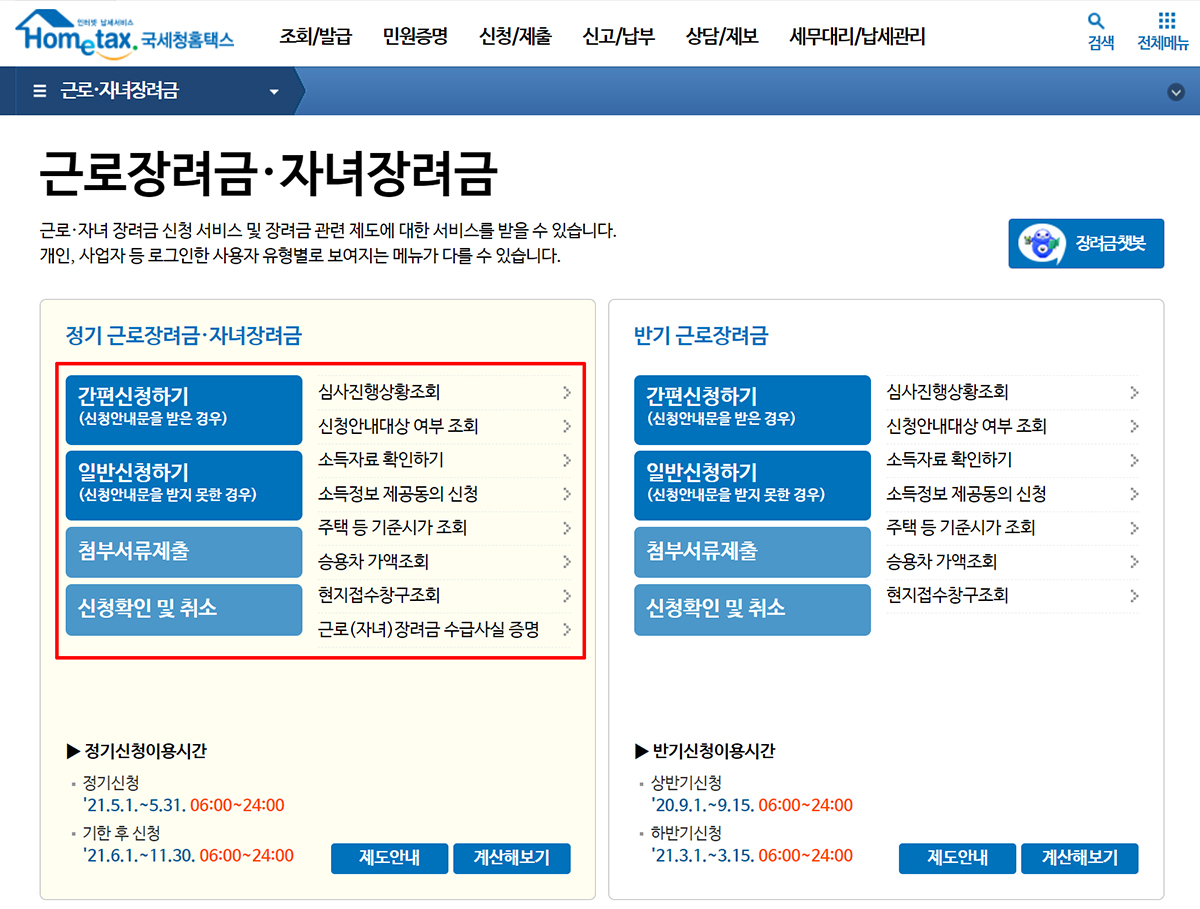Open 신청안내대상 여부 조회 in 정기 panel
The image size is (1200, 909).
[x=445, y=426]
